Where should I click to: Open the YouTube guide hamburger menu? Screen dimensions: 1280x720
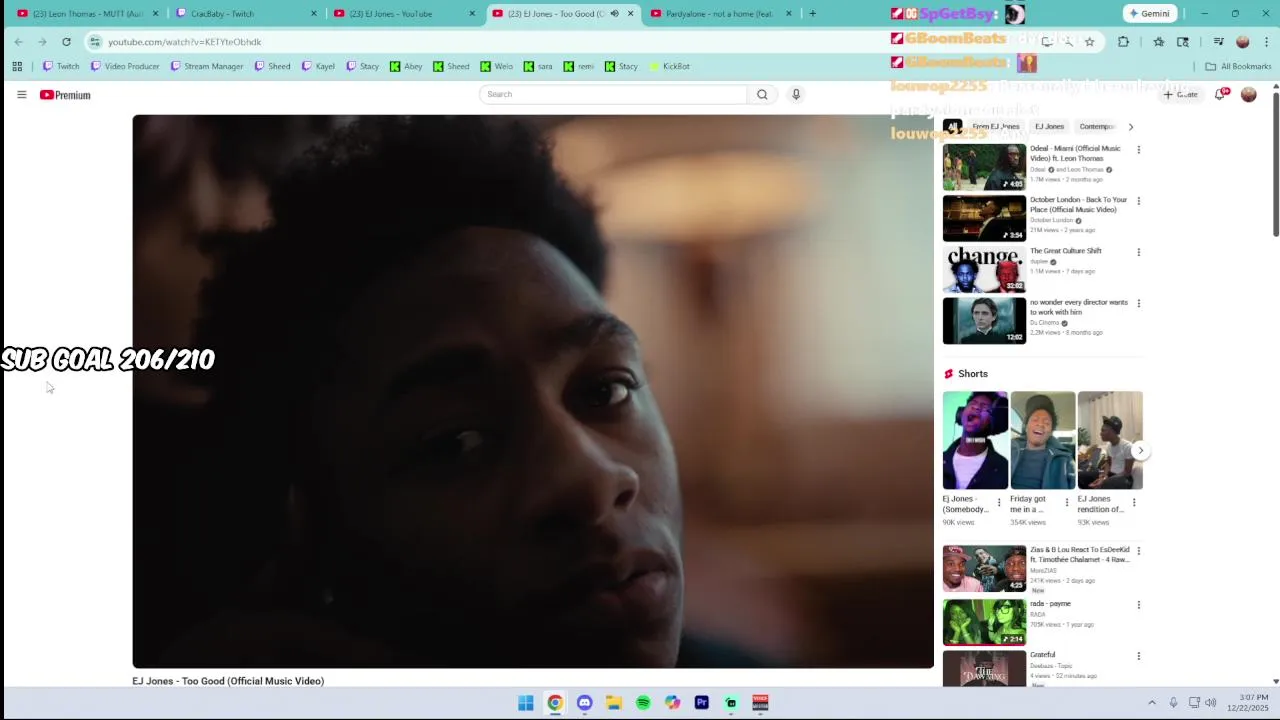(x=21, y=94)
